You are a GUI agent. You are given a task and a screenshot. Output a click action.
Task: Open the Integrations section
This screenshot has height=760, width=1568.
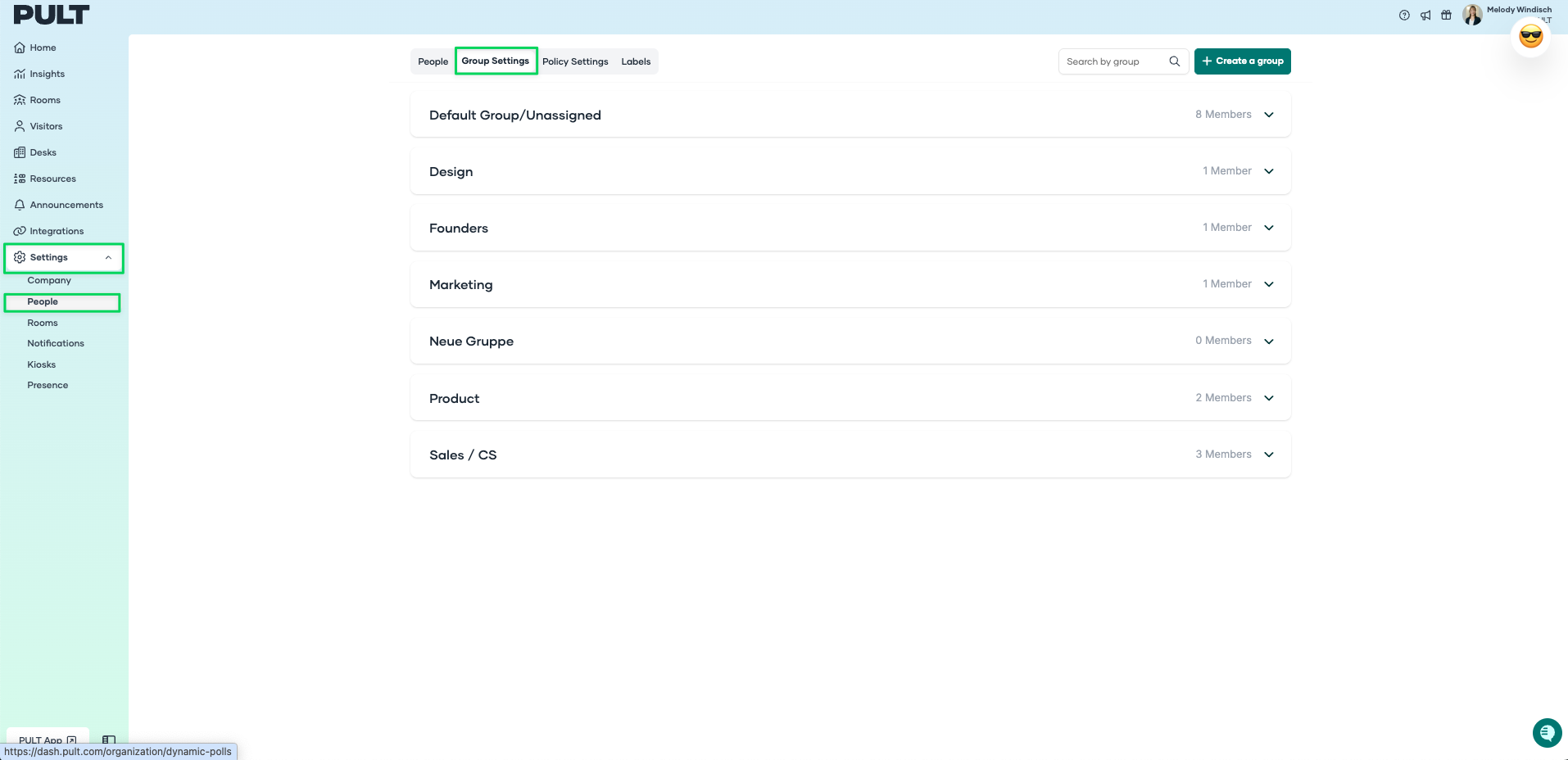[x=48, y=231]
